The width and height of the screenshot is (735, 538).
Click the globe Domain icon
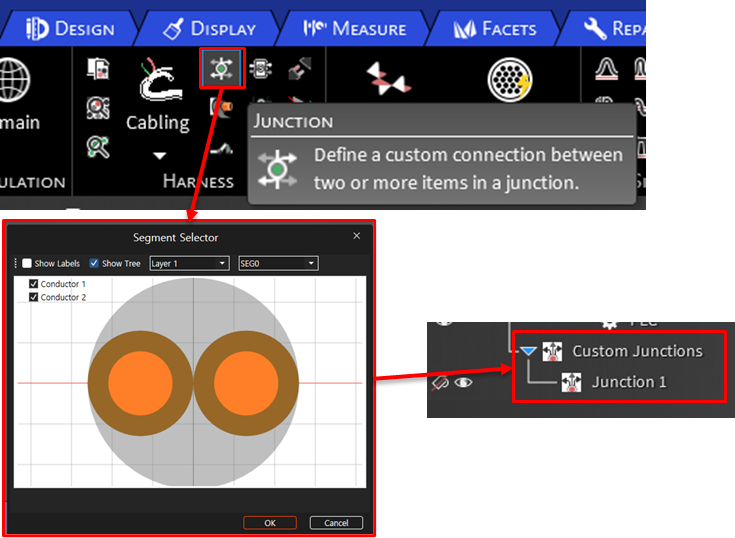coord(12,80)
